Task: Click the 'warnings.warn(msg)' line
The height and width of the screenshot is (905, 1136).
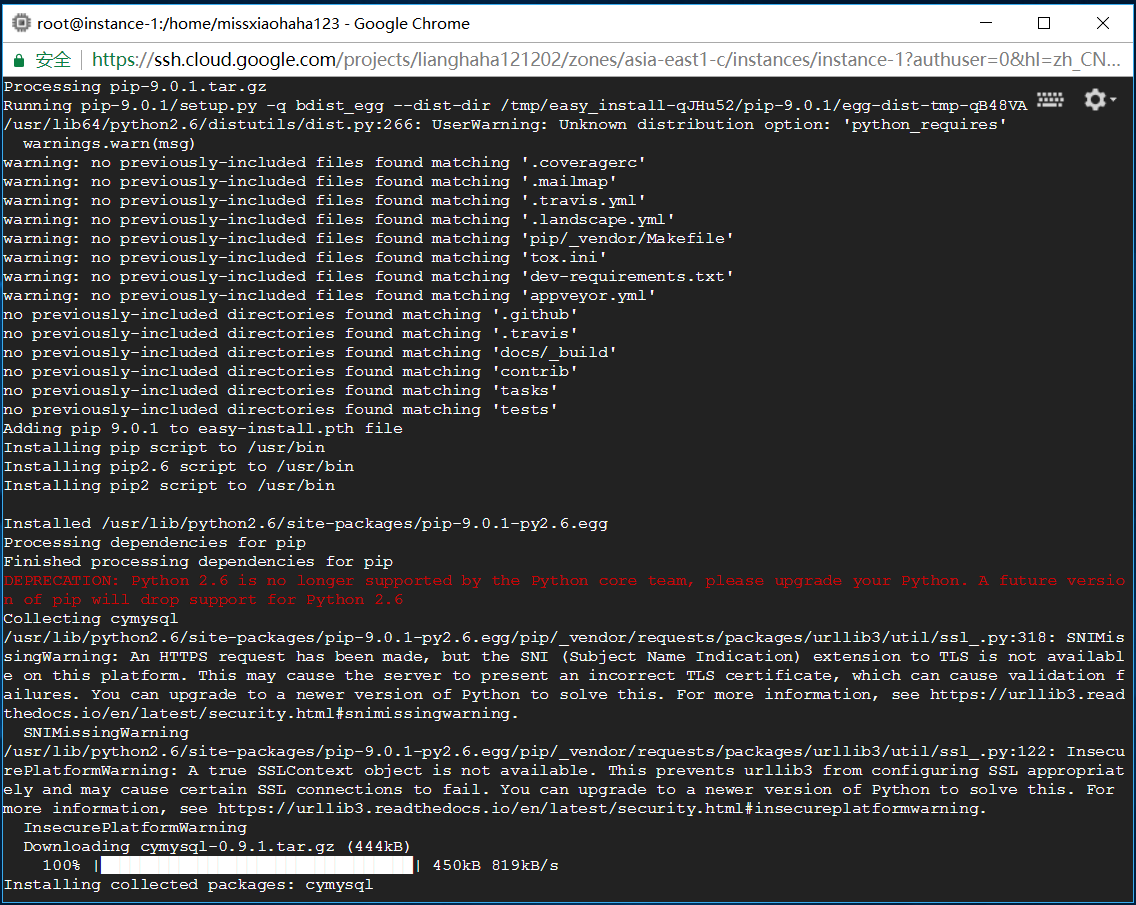Action: tap(109, 144)
